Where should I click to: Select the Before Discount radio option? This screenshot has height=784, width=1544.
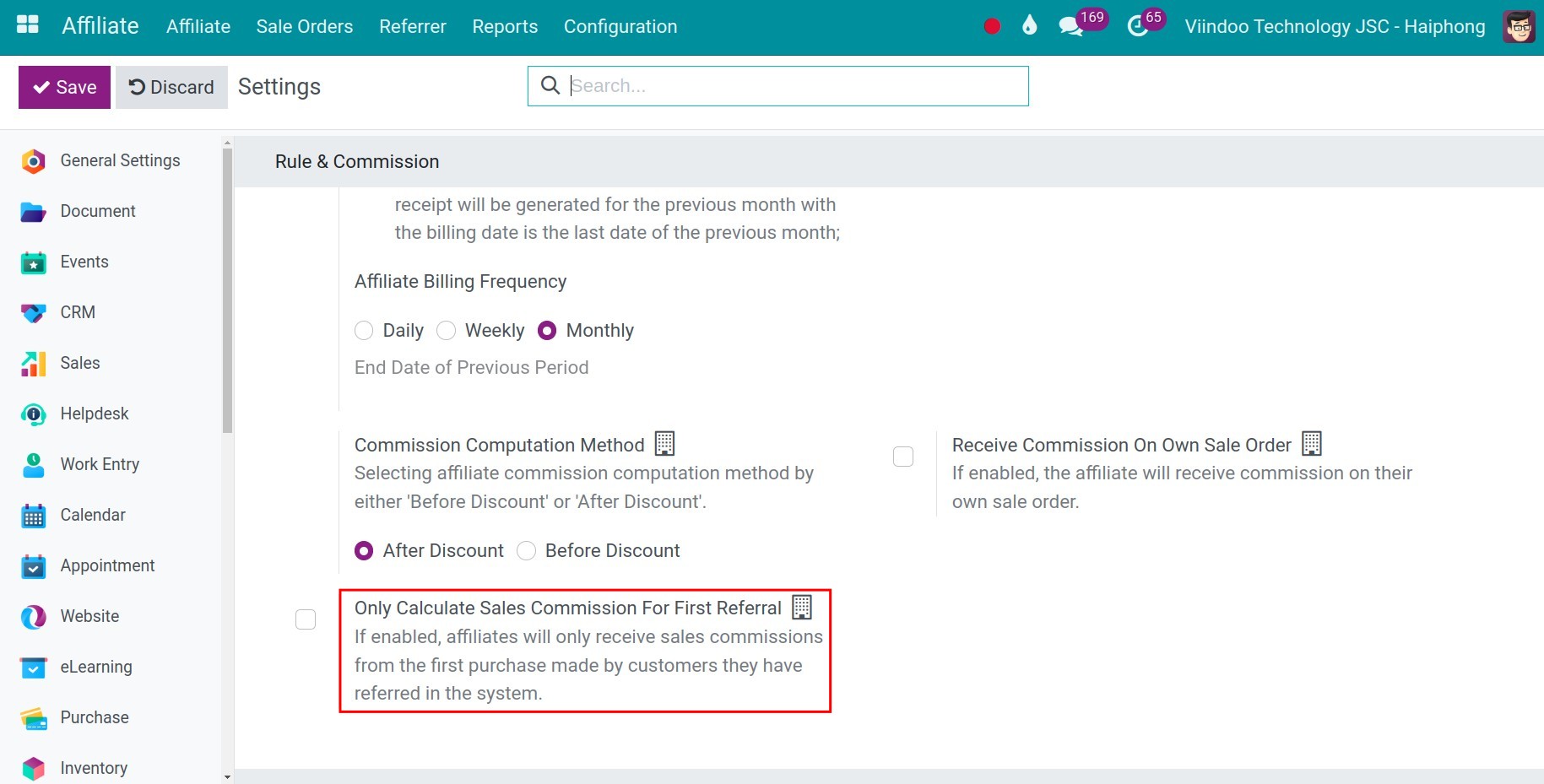click(527, 551)
